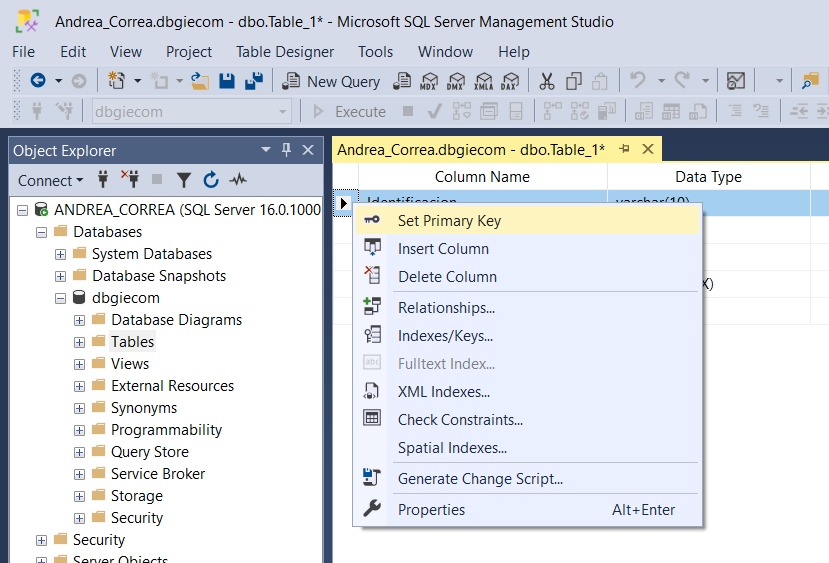The image size is (829, 563).
Task: Click the MDX query icon
Action: [x=429, y=81]
